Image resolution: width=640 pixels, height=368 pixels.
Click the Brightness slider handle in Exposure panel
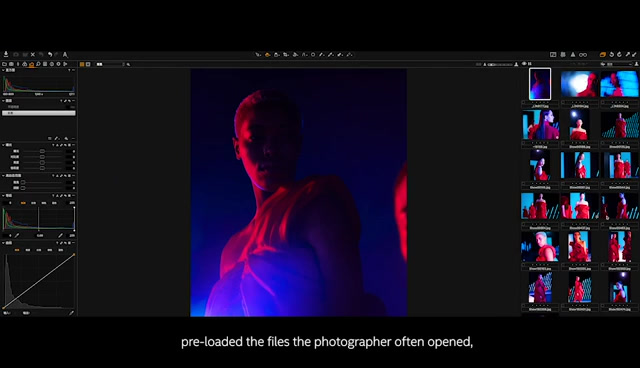pos(42,162)
